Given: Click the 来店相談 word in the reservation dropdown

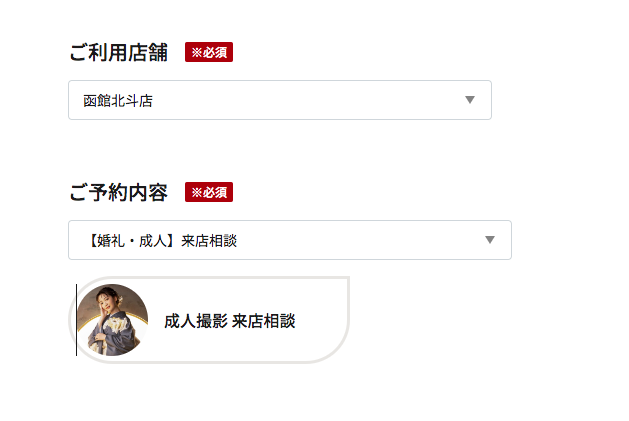Looking at the screenshot, I should [209, 241].
